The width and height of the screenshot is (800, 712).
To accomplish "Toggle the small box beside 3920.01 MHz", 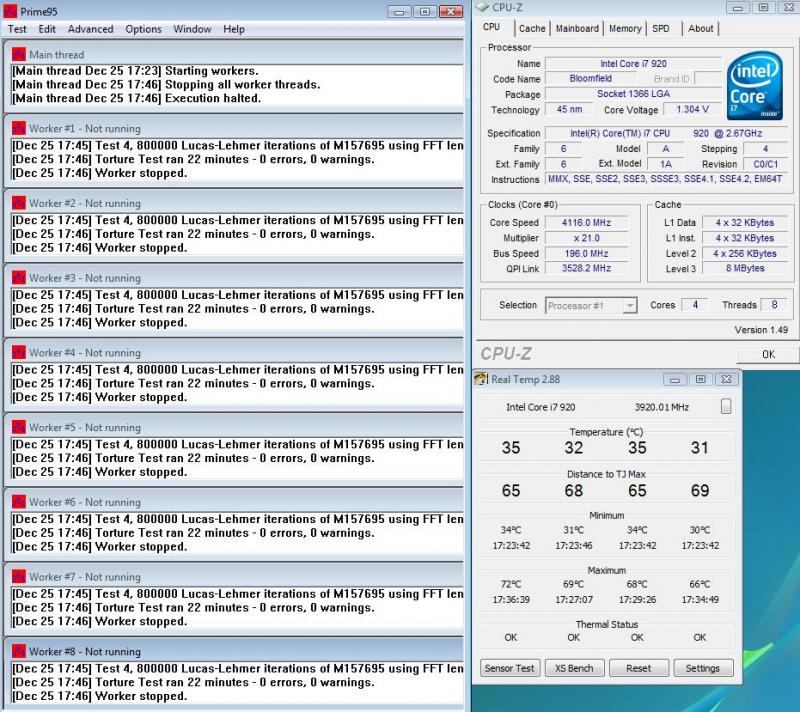I will (x=726, y=406).
